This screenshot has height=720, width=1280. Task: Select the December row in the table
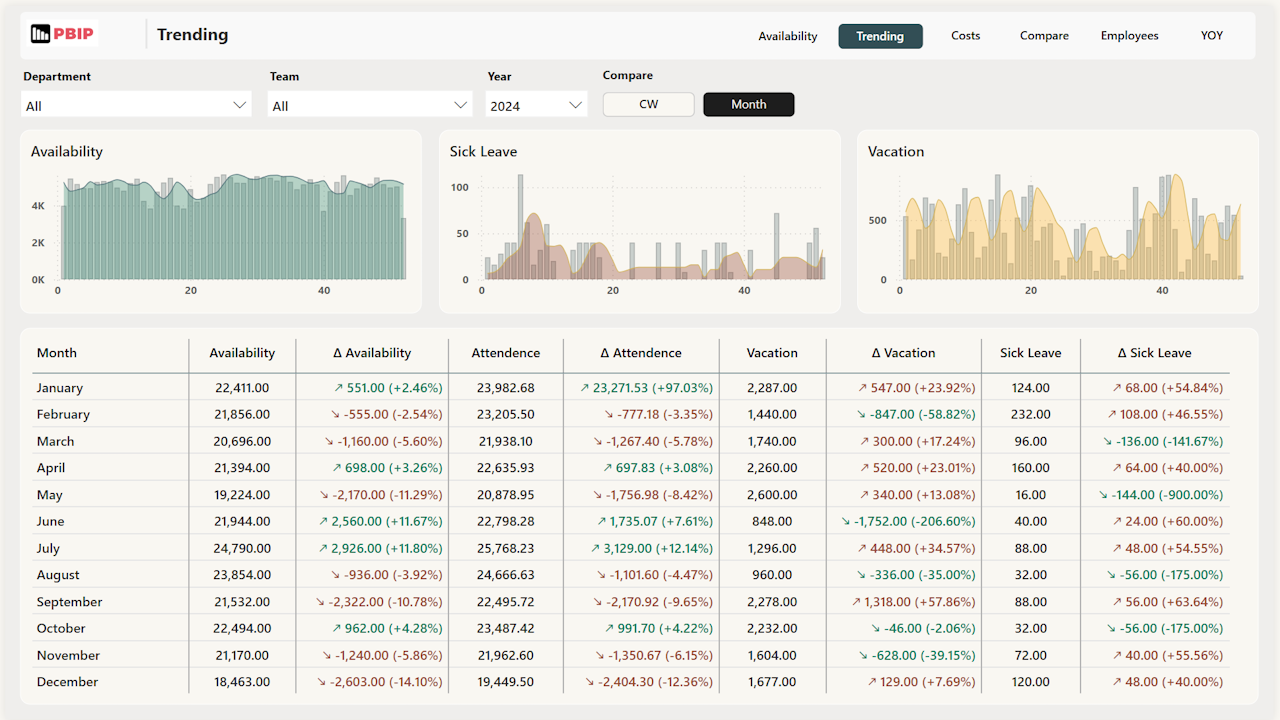pyautogui.click(x=68, y=681)
